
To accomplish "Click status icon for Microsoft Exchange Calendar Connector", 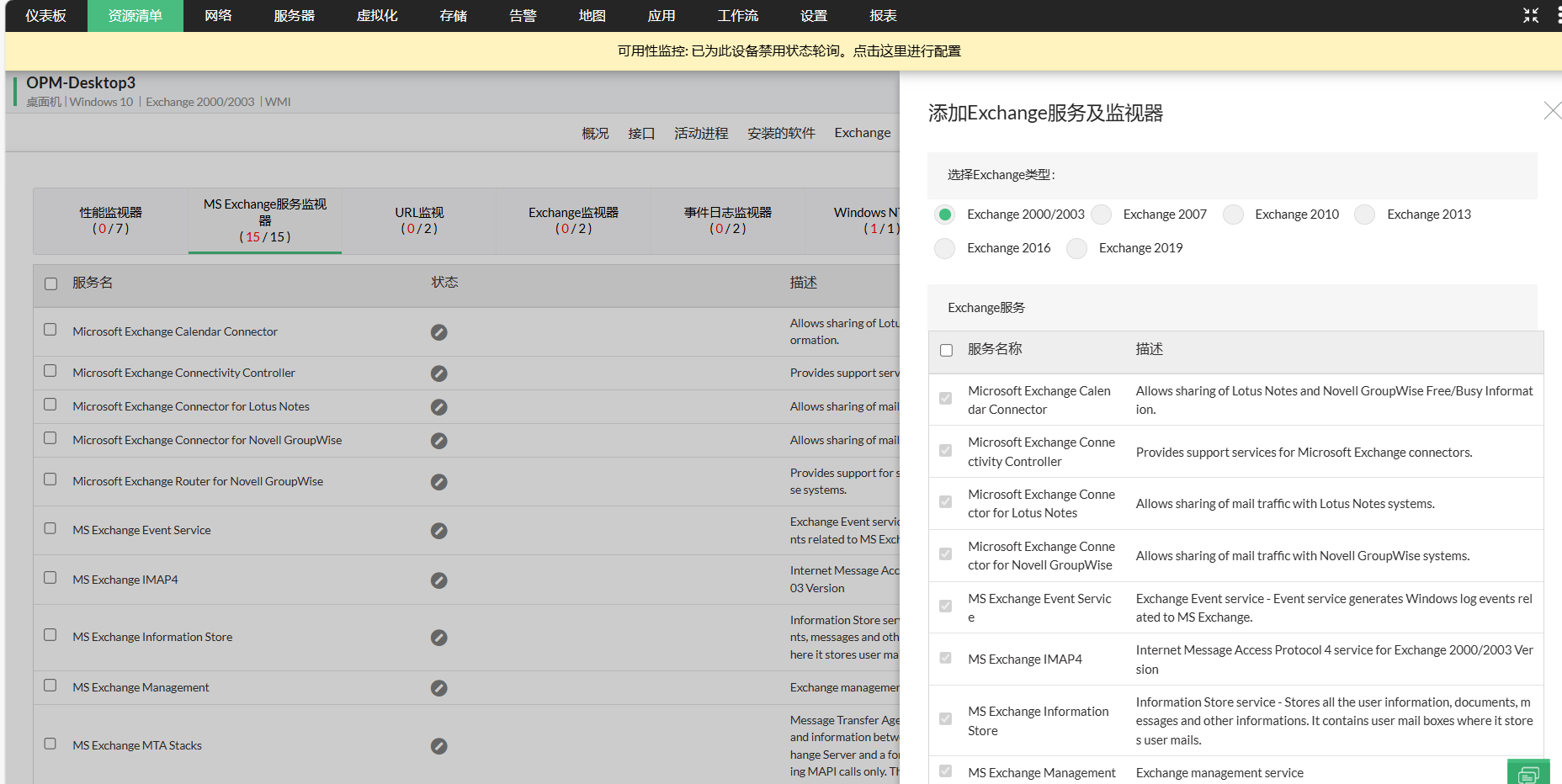I will [438, 332].
